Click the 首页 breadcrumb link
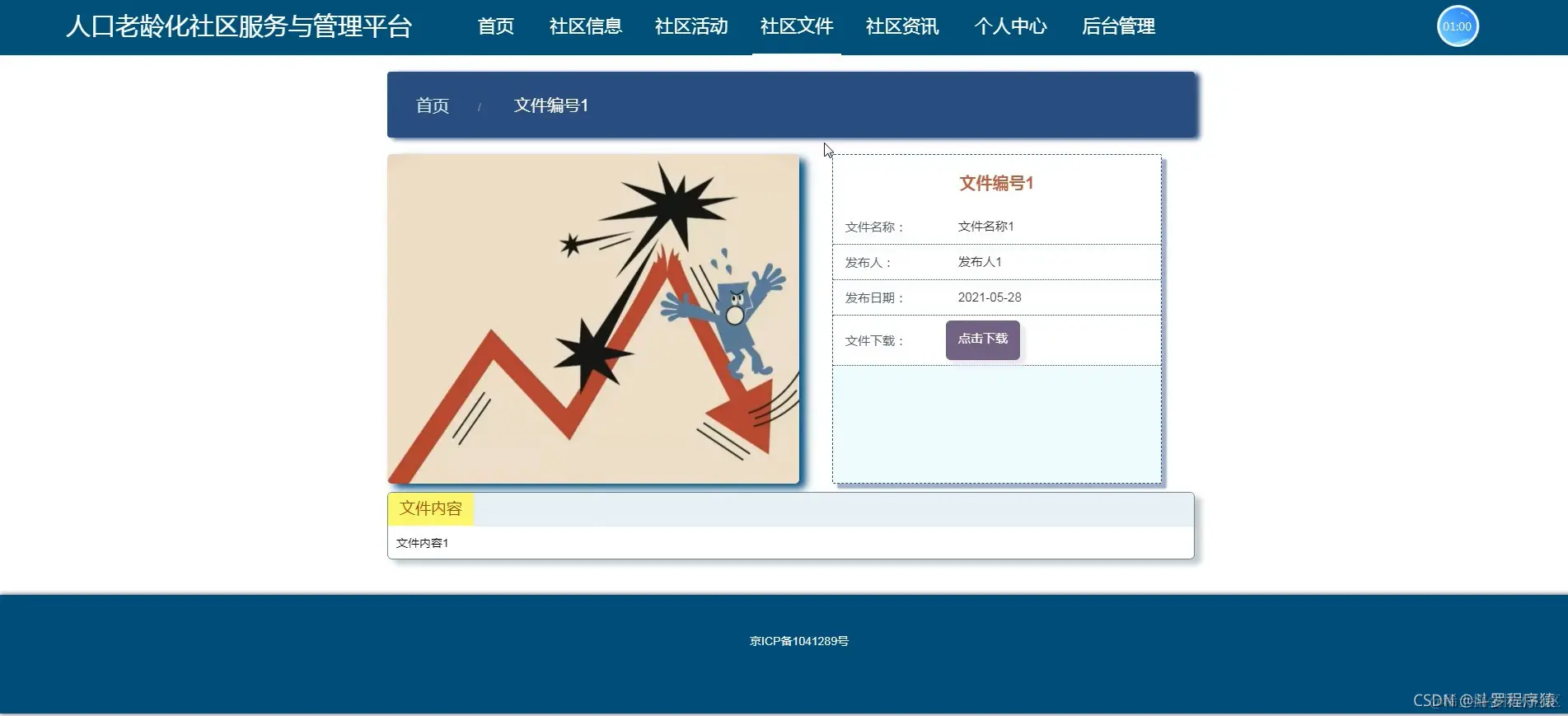Image resolution: width=1568 pixels, height=716 pixels. (x=433, y=105)
